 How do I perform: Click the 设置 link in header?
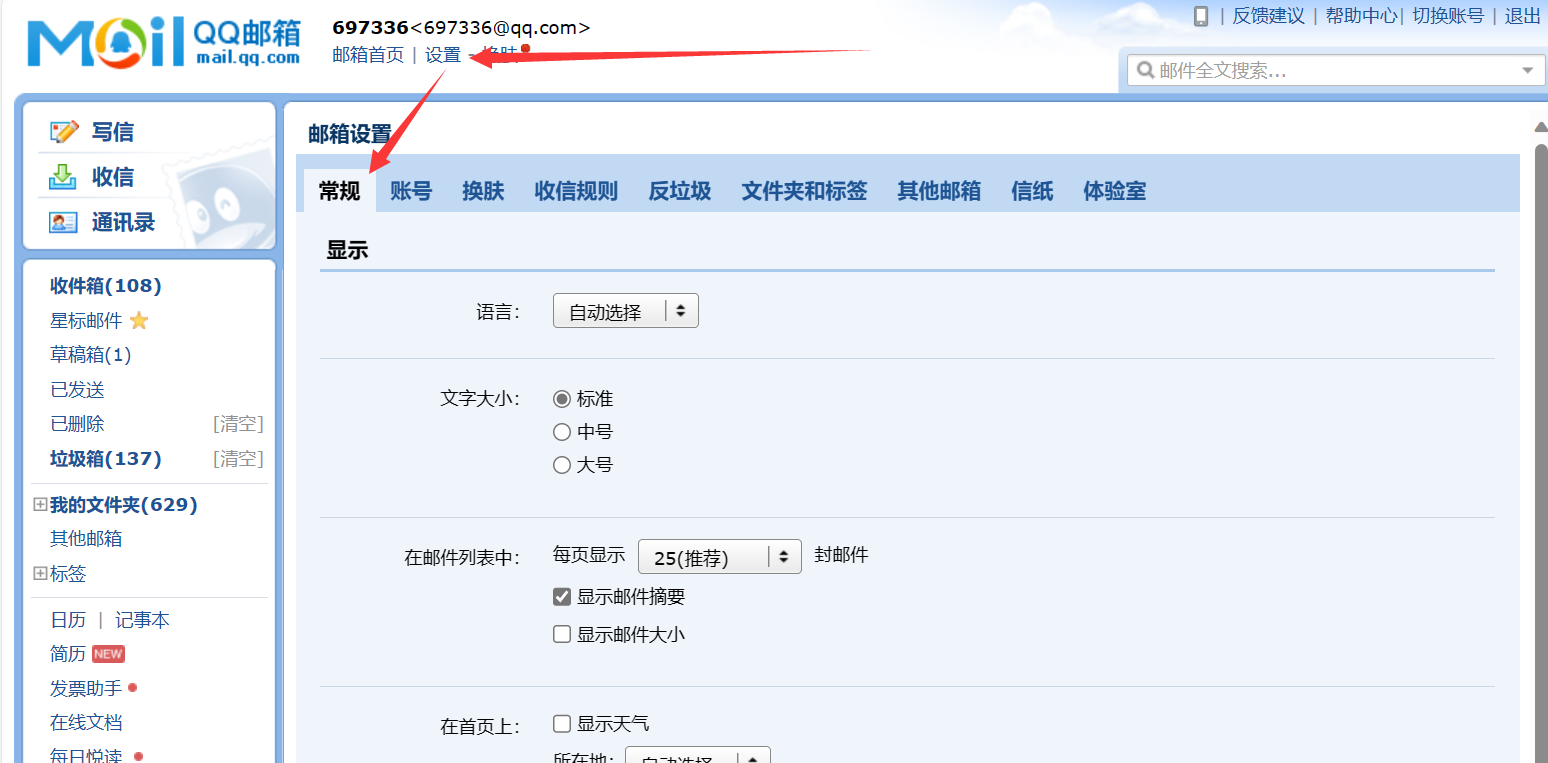point(443,55)
